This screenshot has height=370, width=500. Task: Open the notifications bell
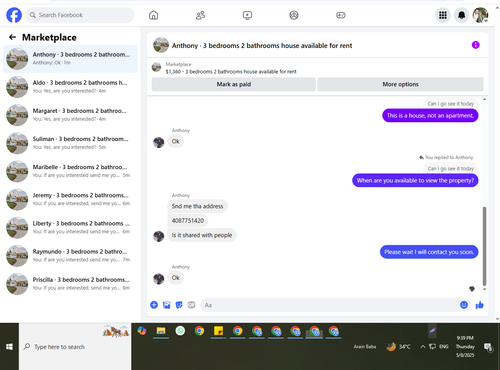462,15
